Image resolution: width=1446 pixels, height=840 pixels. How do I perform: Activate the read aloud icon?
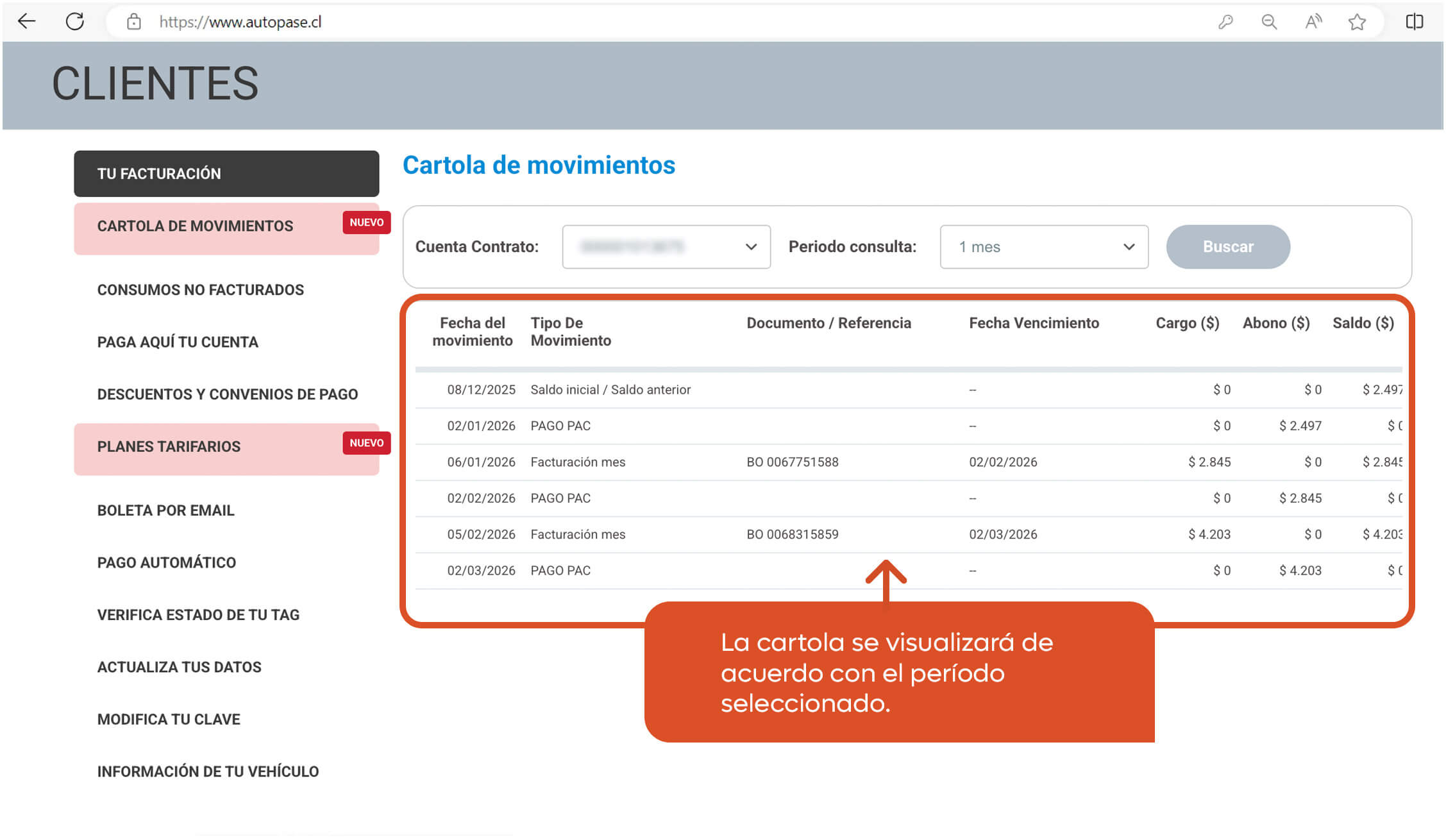[x=1313, y=22]
